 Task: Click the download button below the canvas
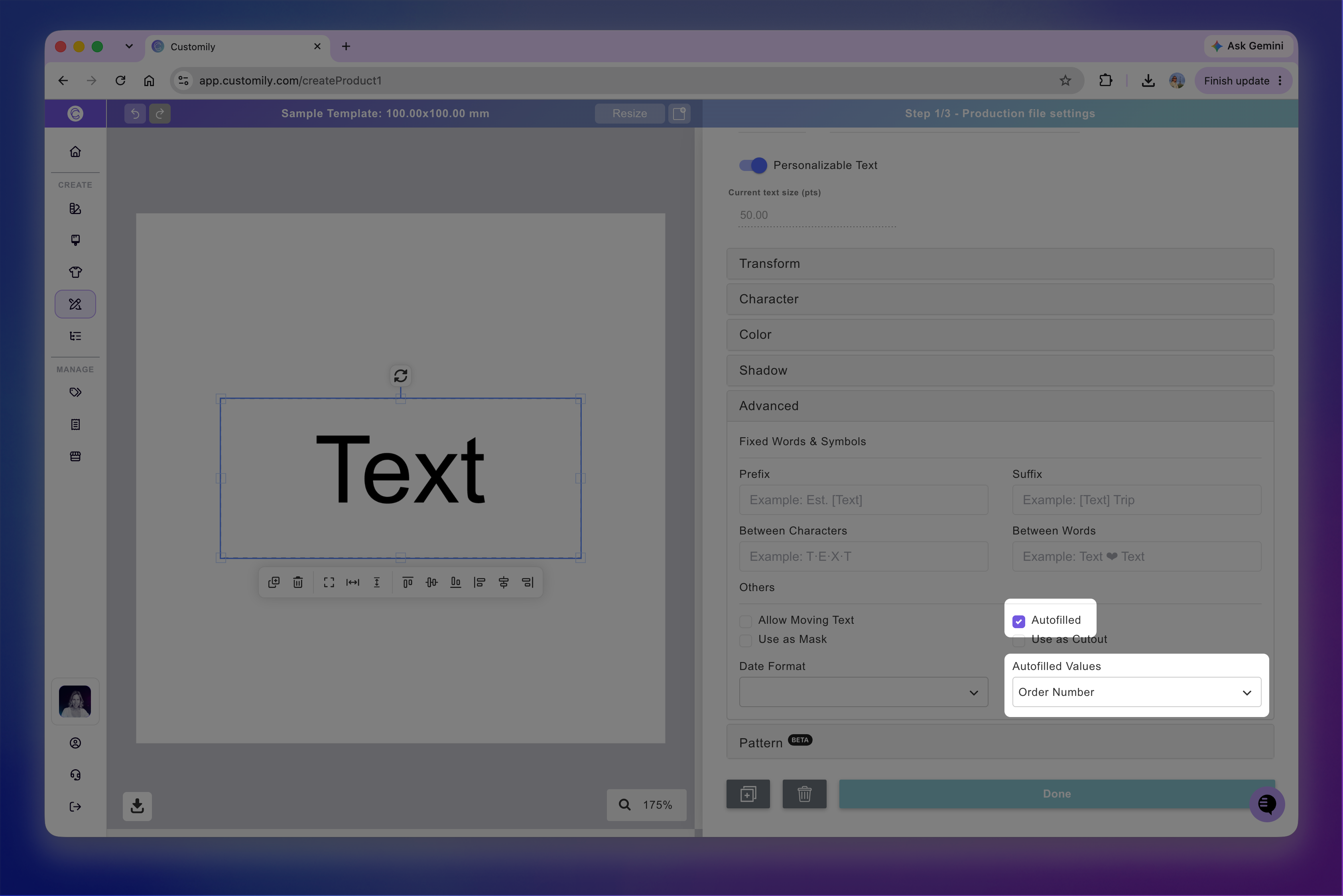137,806
